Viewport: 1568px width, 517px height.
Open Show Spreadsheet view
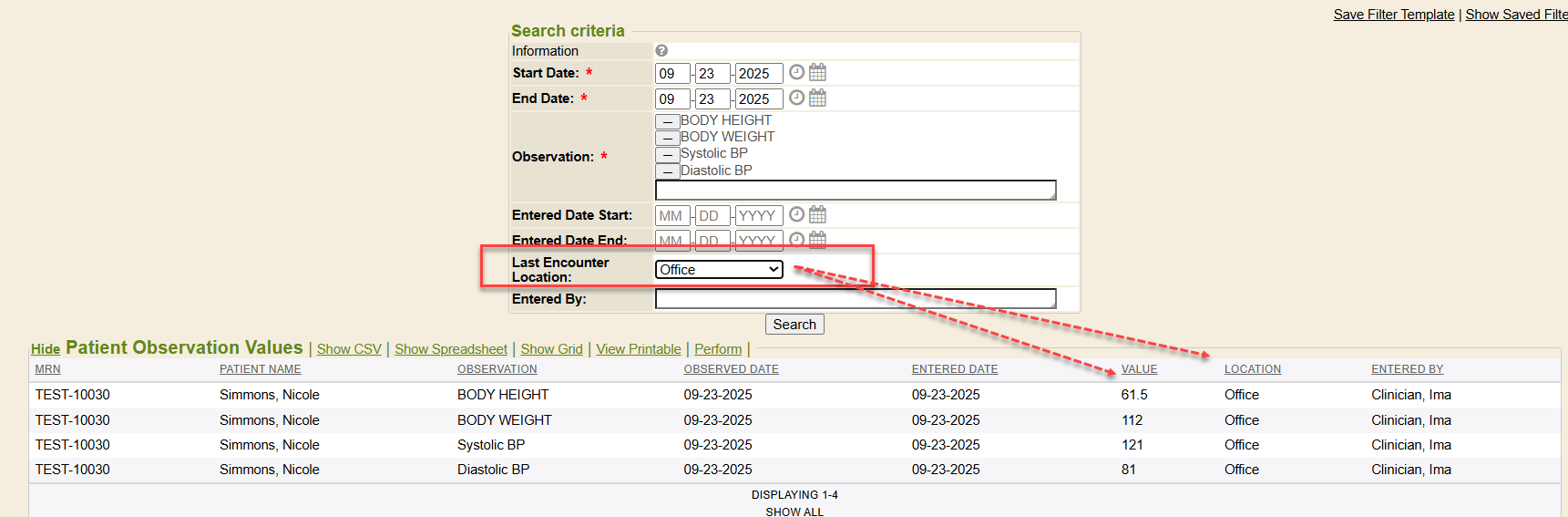pos(450,349)
